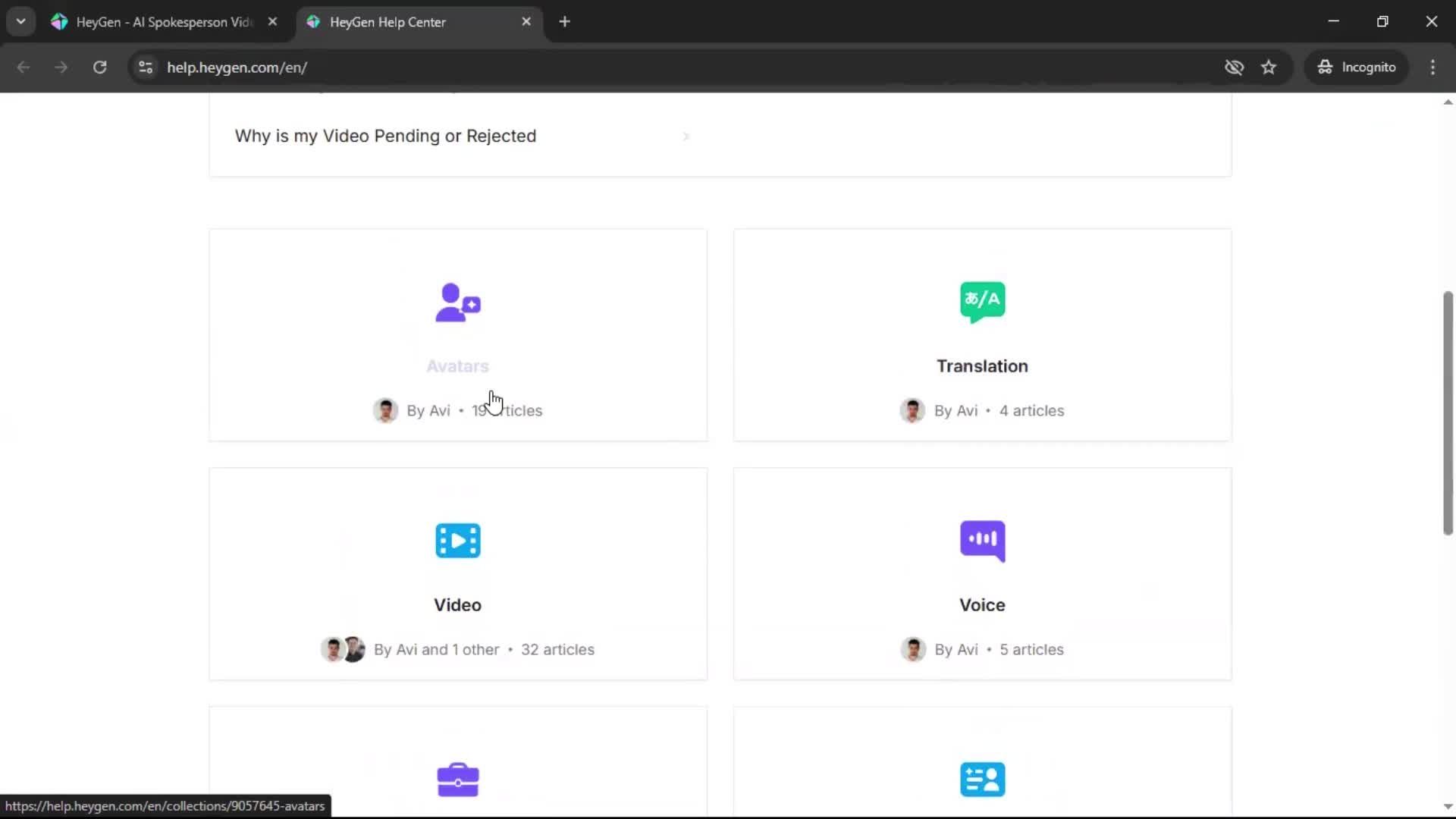Expand 'Why is my Video Pending or Rejected' chevron
Screen dimensions: 1456x819
tap(686, 136)
